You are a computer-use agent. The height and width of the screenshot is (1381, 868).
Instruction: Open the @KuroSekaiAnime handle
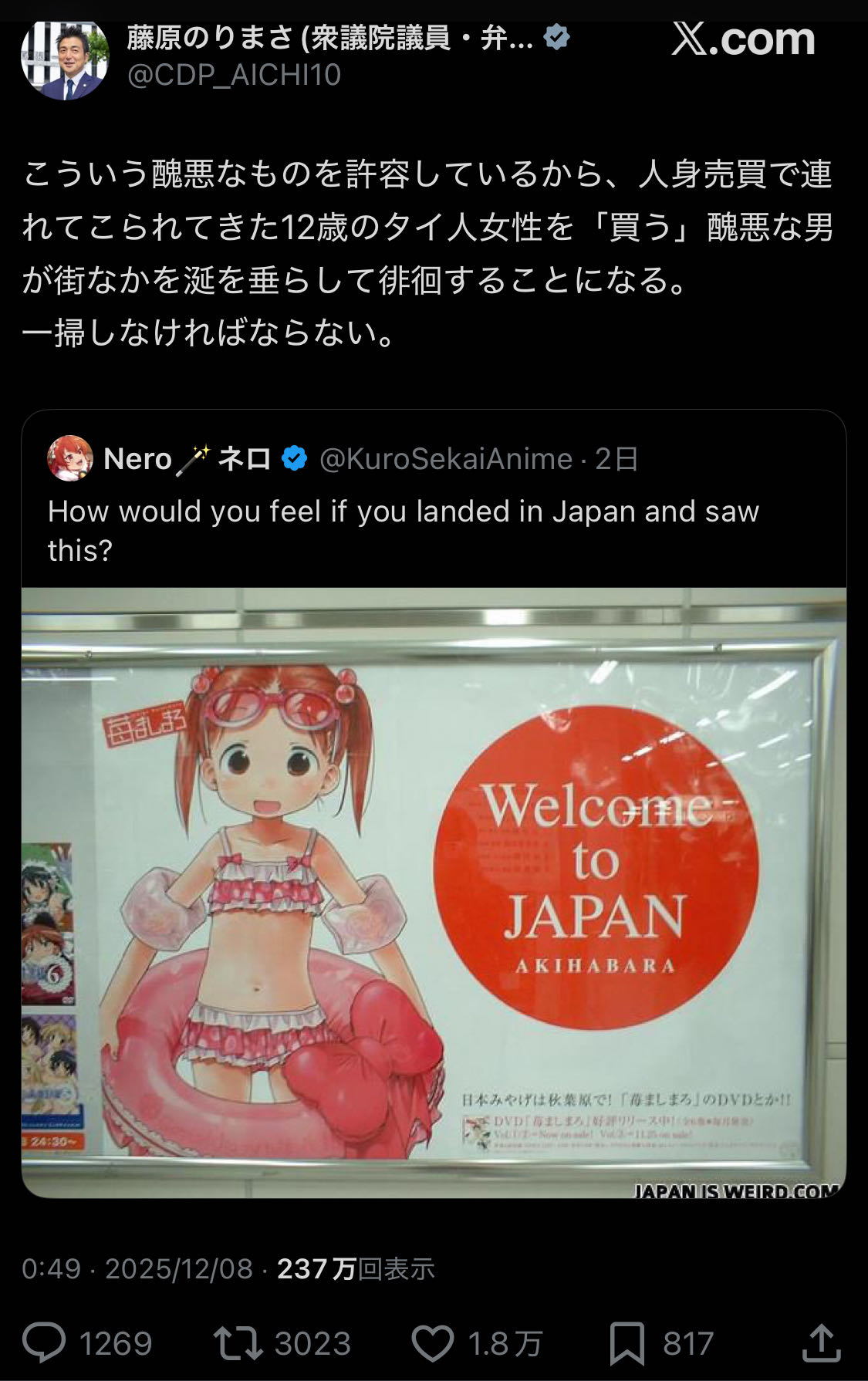click(x=445, y=459)
